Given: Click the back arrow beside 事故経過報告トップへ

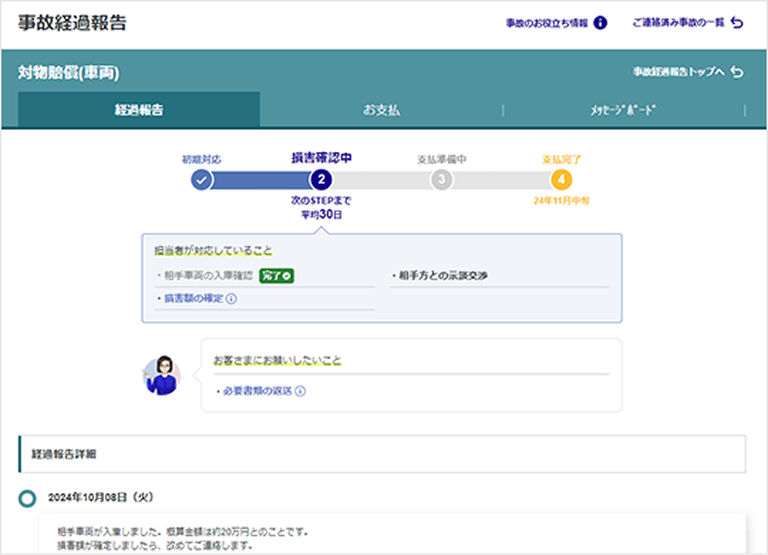Looking at the screenshot, I should [x=738, y=72].
